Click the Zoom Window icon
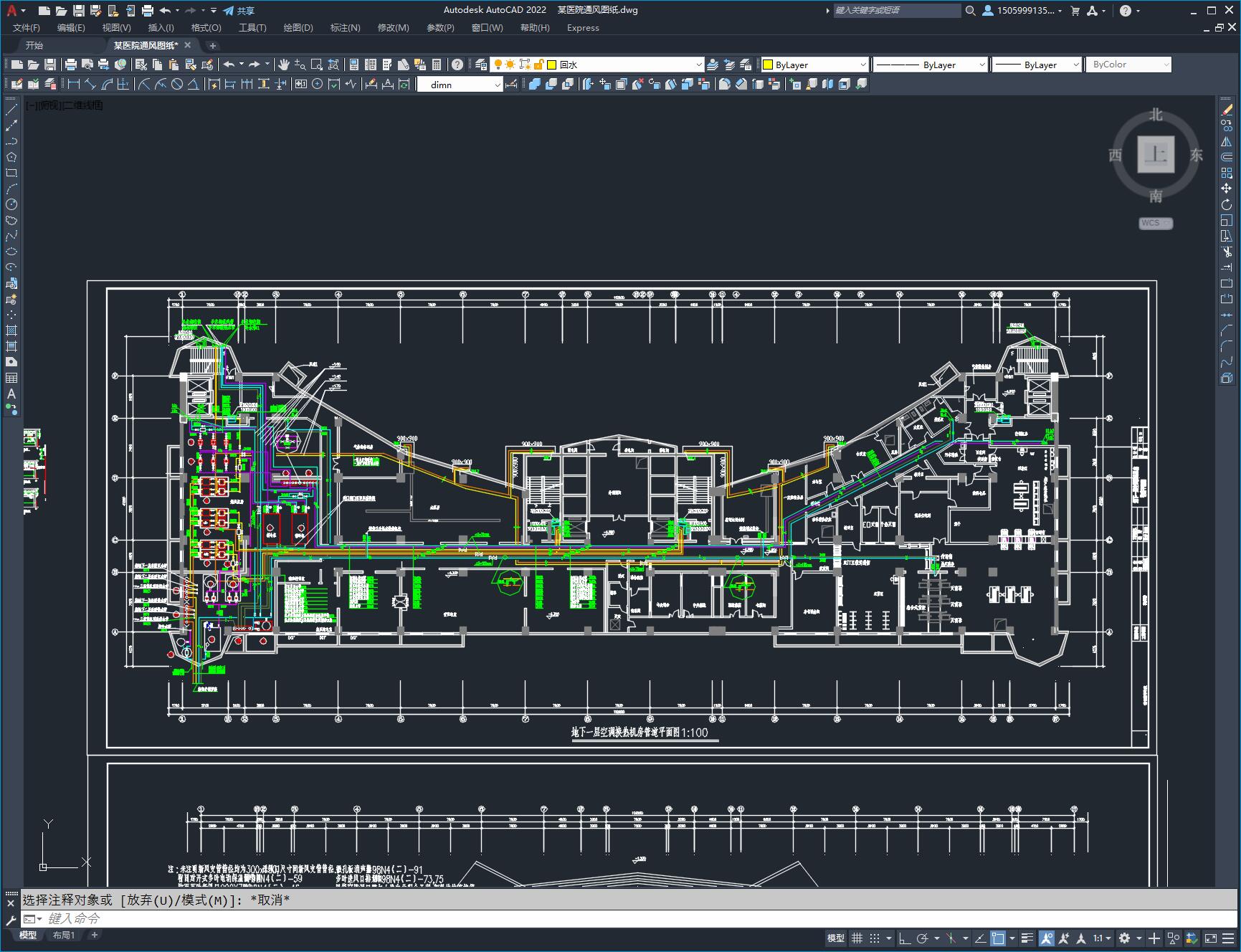This screenshot has height=952, width=1241. coord(316,65)
